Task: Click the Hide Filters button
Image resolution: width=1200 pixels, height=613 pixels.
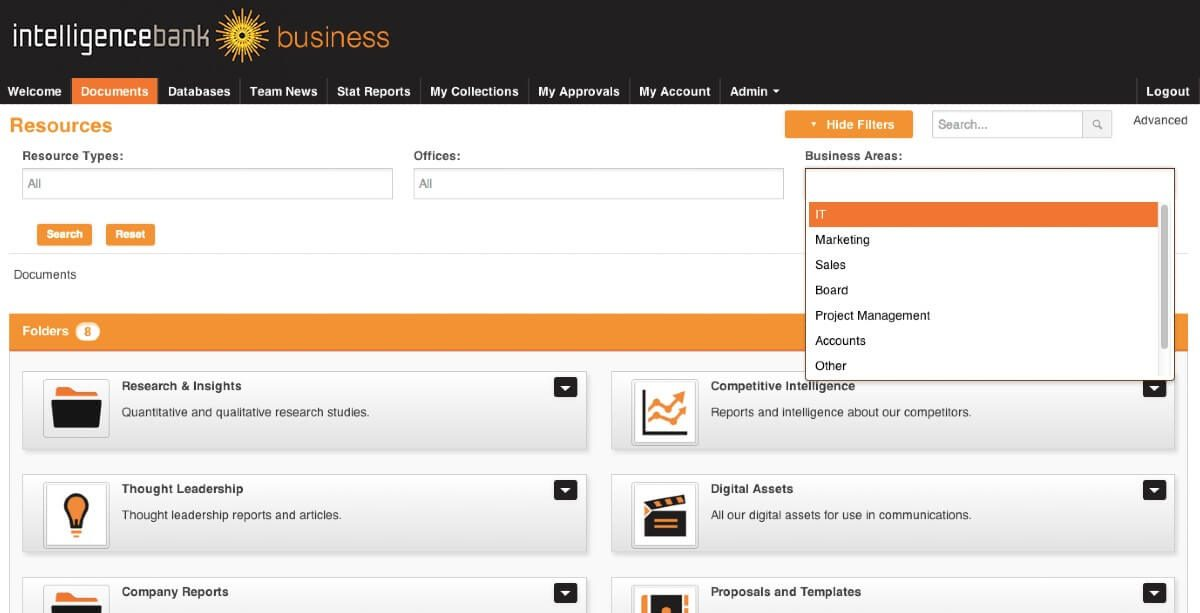Action: point(849,124)
